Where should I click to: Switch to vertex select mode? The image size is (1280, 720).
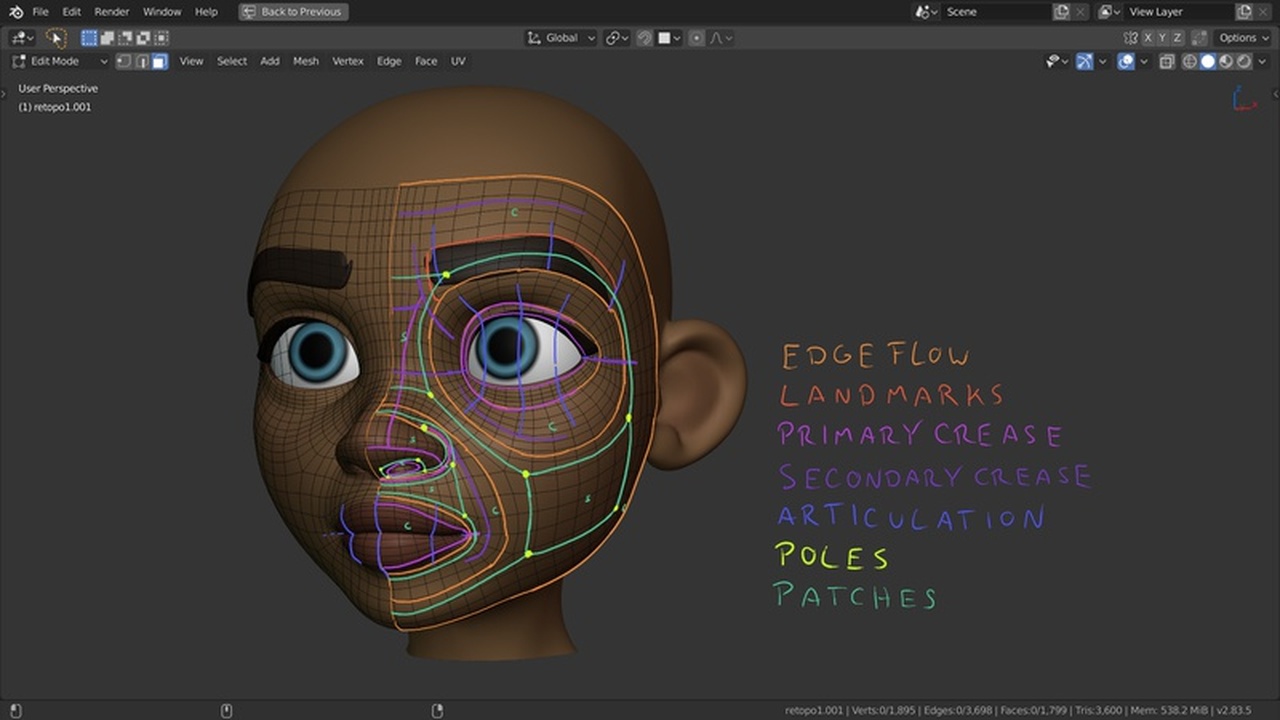[123, 61]
